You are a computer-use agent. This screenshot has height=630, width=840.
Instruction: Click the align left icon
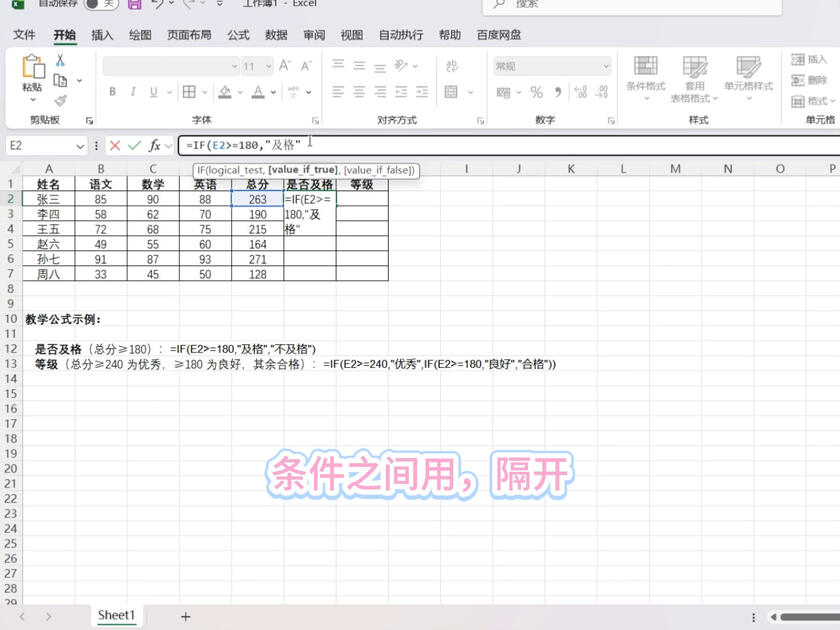tap(338, 92)
